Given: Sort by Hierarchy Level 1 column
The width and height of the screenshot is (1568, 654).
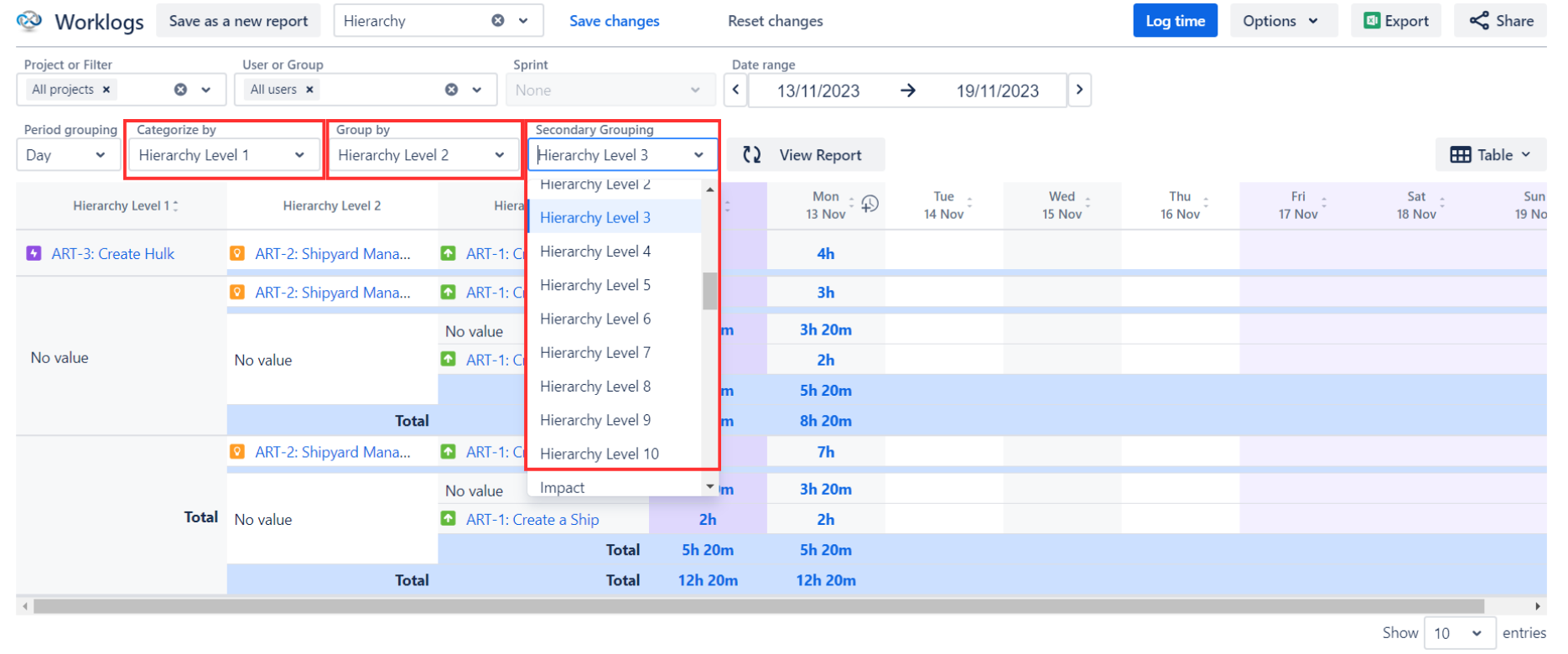Looking at the screenshot, I should (x=175, y=206).
